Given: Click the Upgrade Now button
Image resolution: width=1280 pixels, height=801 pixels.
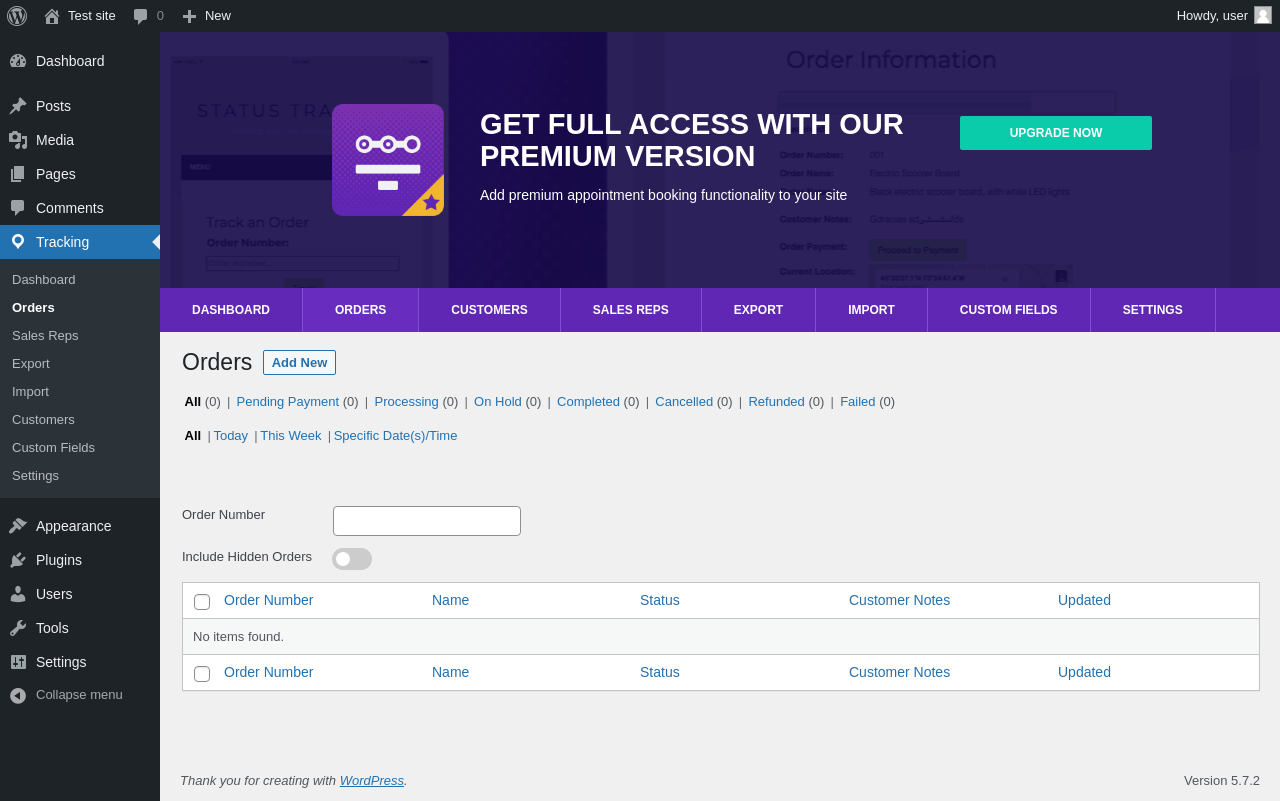Looking at the screenshot, I should 1055,133.
